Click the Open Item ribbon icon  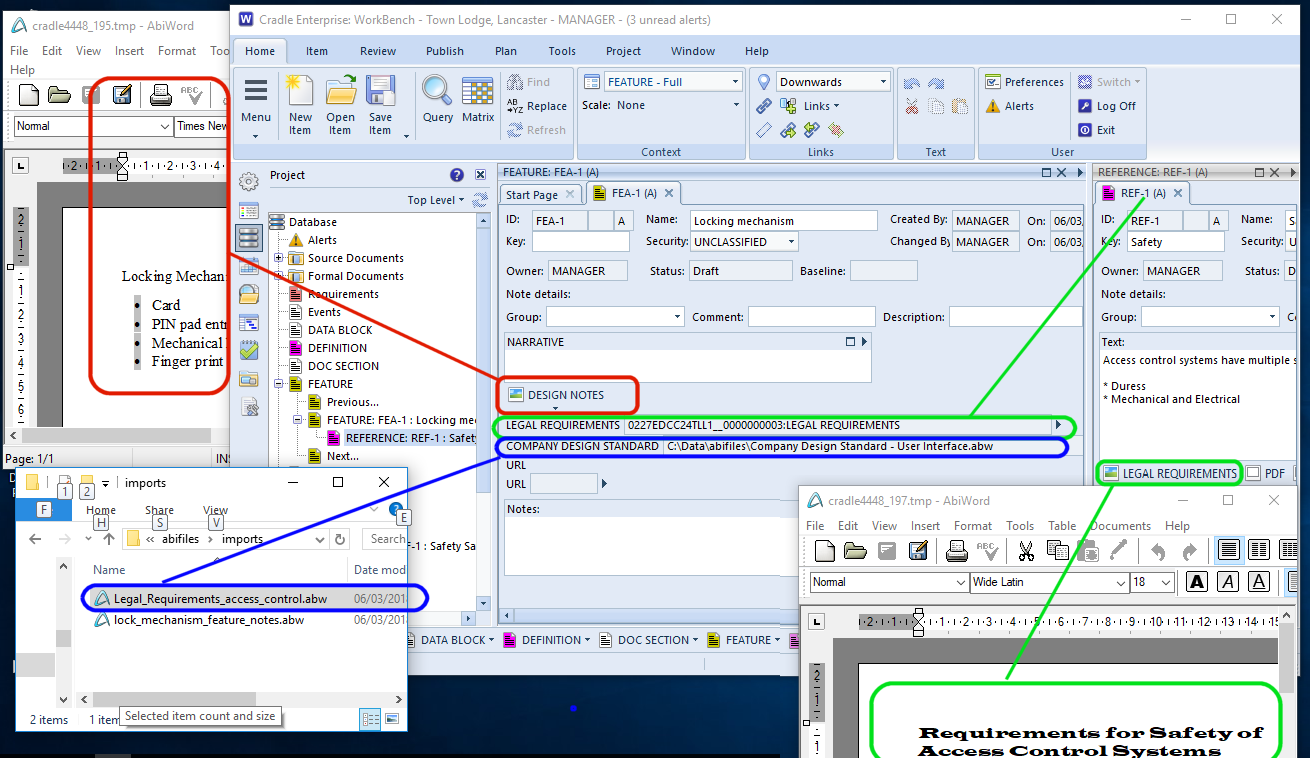[340, 105]
